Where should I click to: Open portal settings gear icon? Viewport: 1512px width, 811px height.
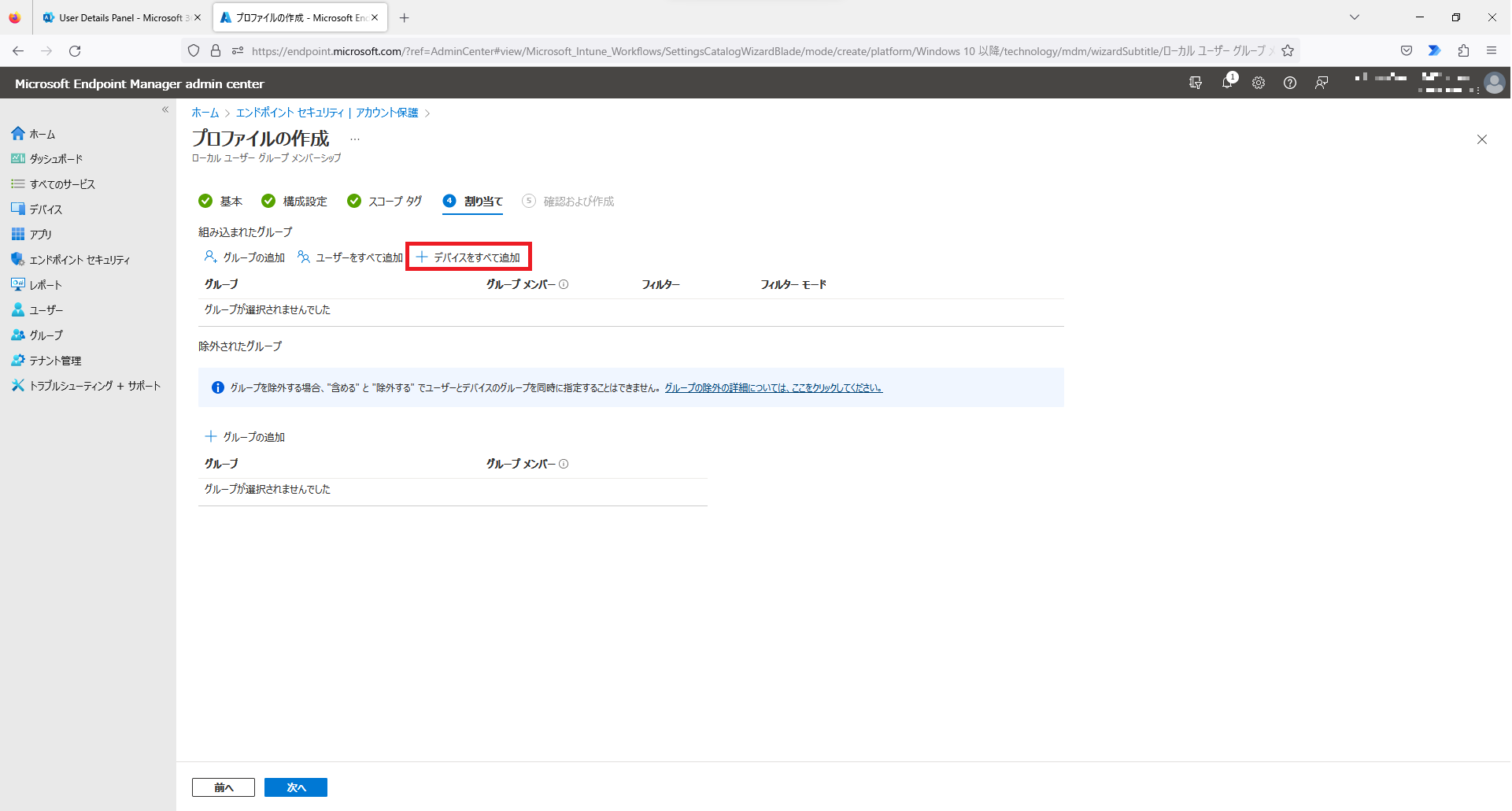(1259, 83)
